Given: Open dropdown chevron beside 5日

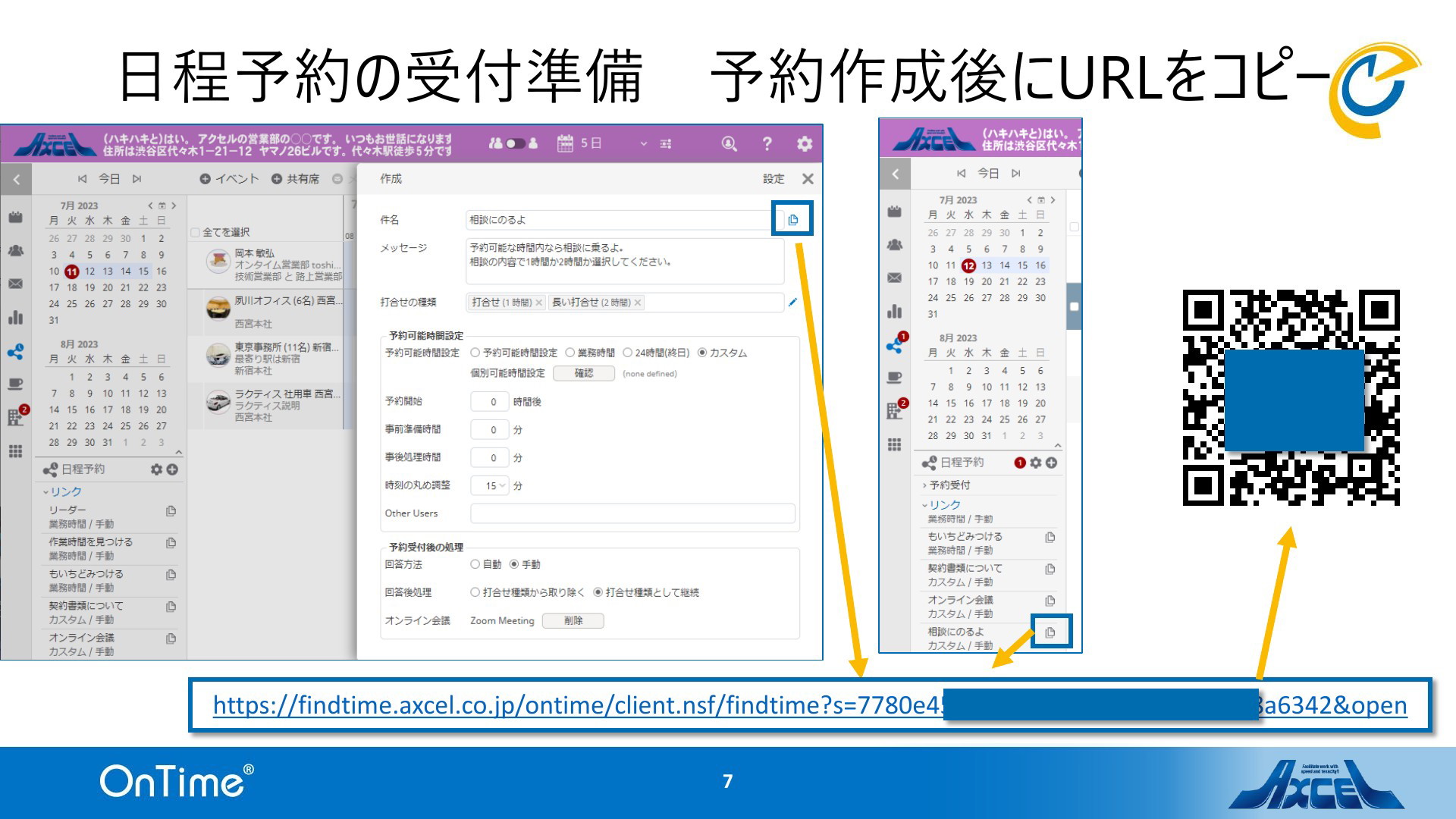Looking at the screenshot, I should click(644, 143).
